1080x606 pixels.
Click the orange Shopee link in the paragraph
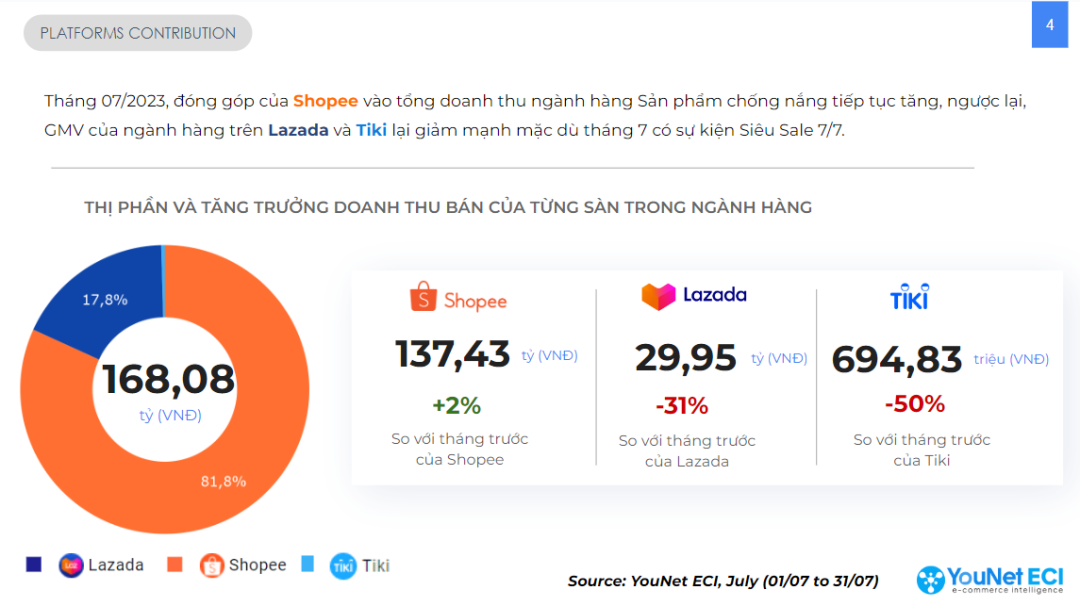[x=325, y=101]
